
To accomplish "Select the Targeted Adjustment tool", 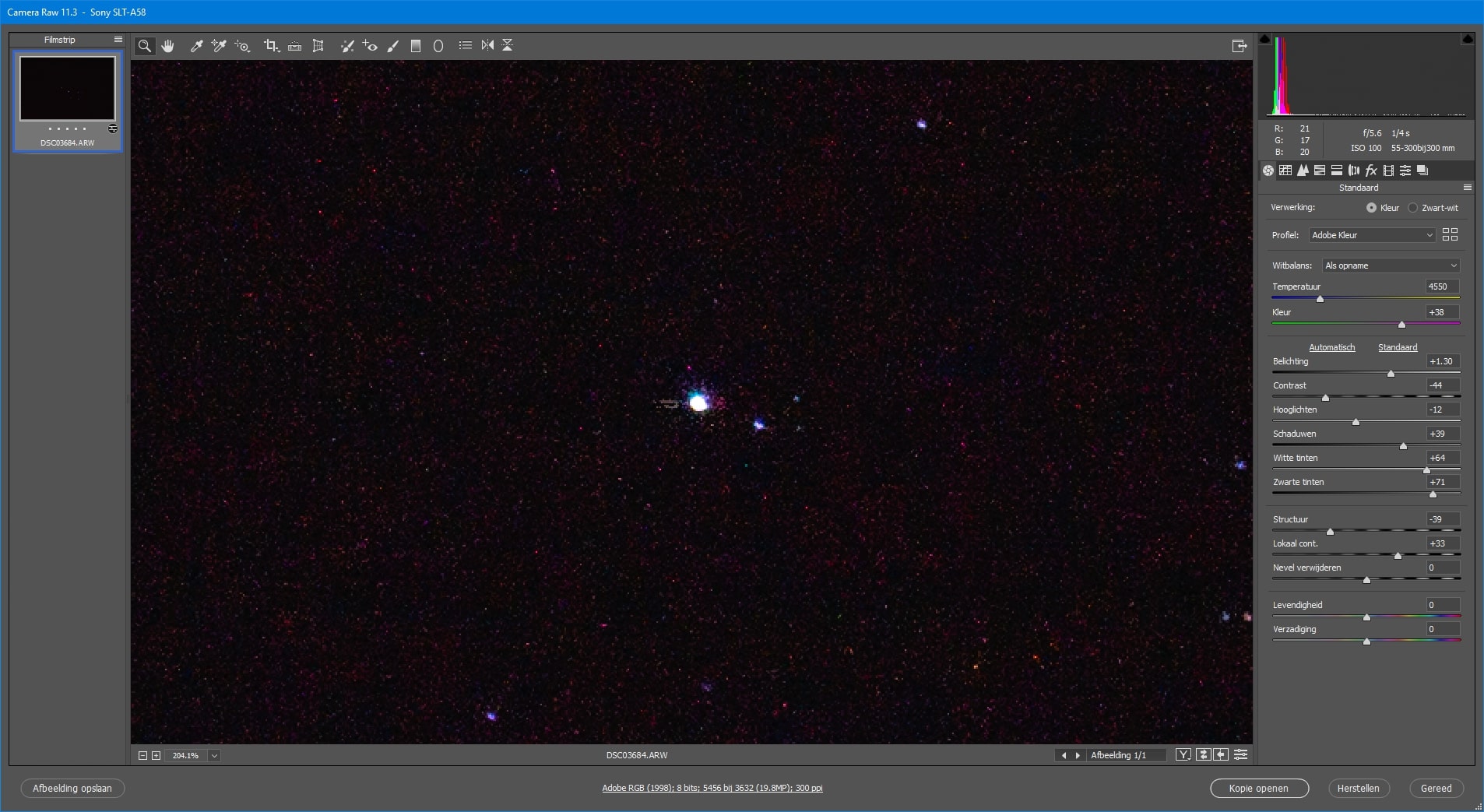I will tap(242, 46).
